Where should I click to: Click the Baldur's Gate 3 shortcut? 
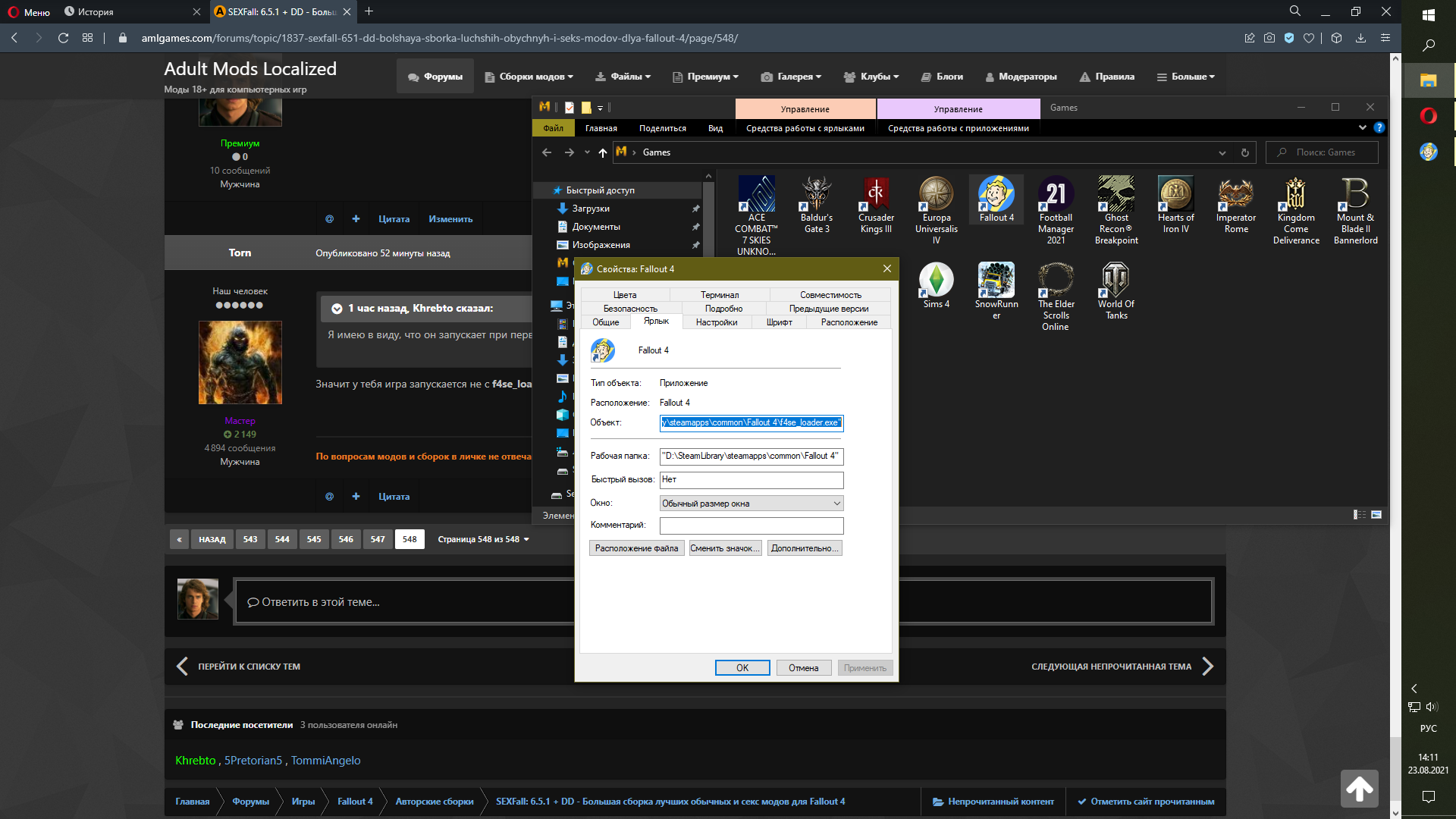(x=817, y=196)
